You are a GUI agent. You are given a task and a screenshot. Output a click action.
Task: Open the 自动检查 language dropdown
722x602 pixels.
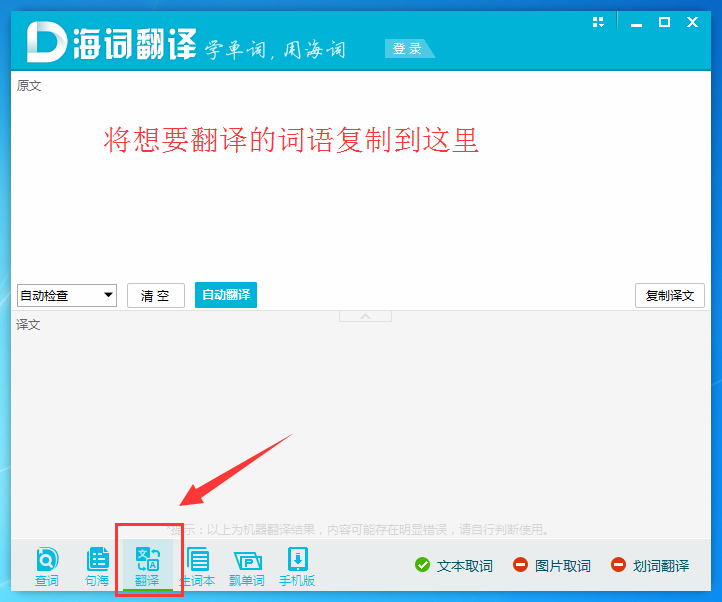(x=67, y=295)
